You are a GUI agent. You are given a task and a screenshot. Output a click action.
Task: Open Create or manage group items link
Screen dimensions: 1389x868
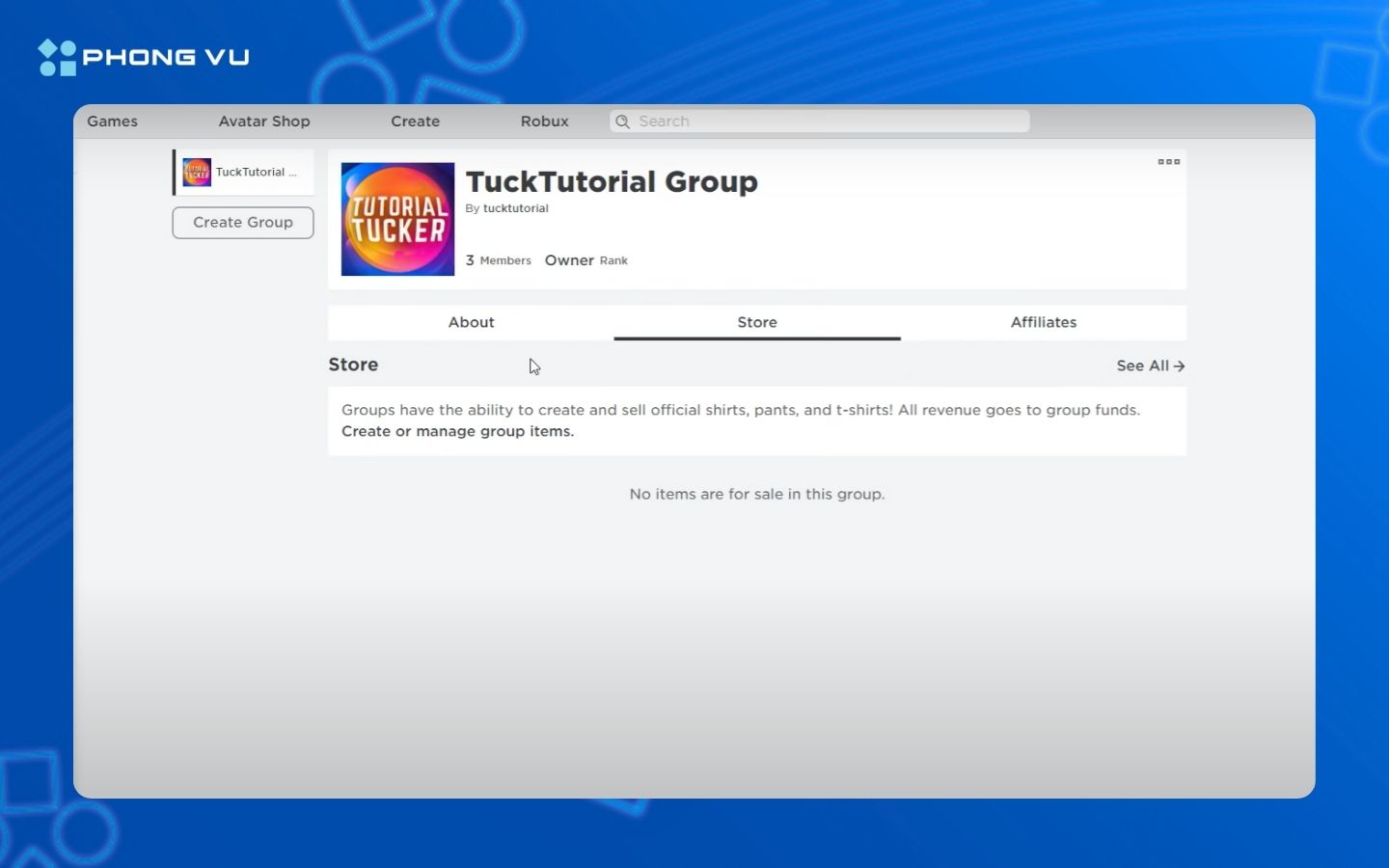tap(457, 432)
